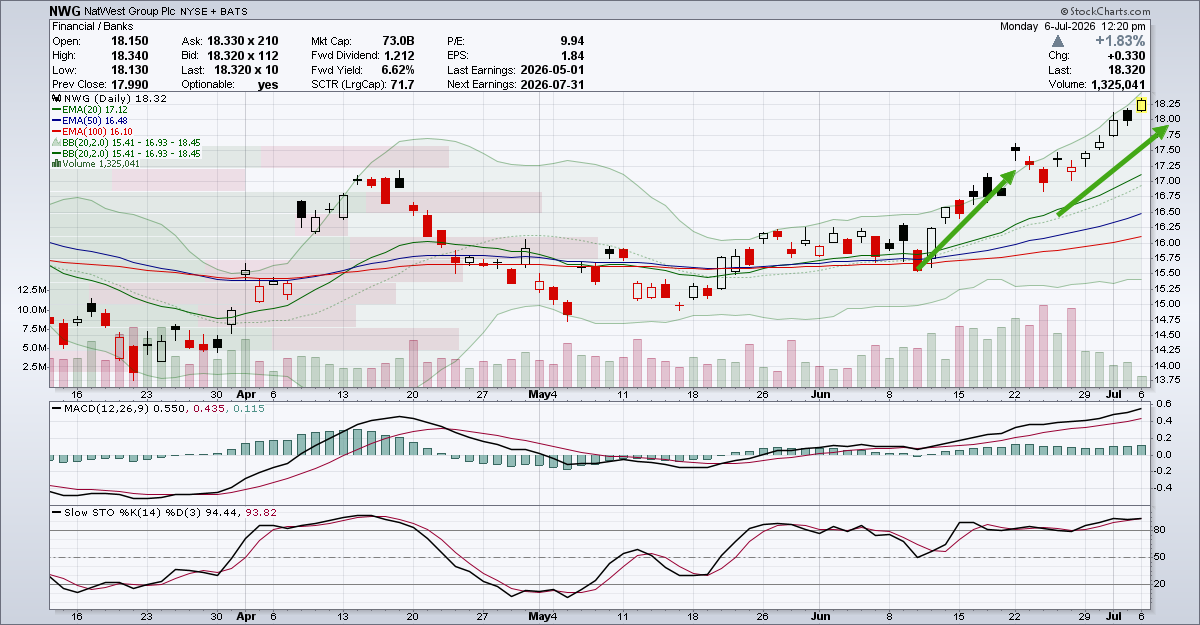Click the Monday 6-Jul-2026 timestamp

pos(1075,26)
